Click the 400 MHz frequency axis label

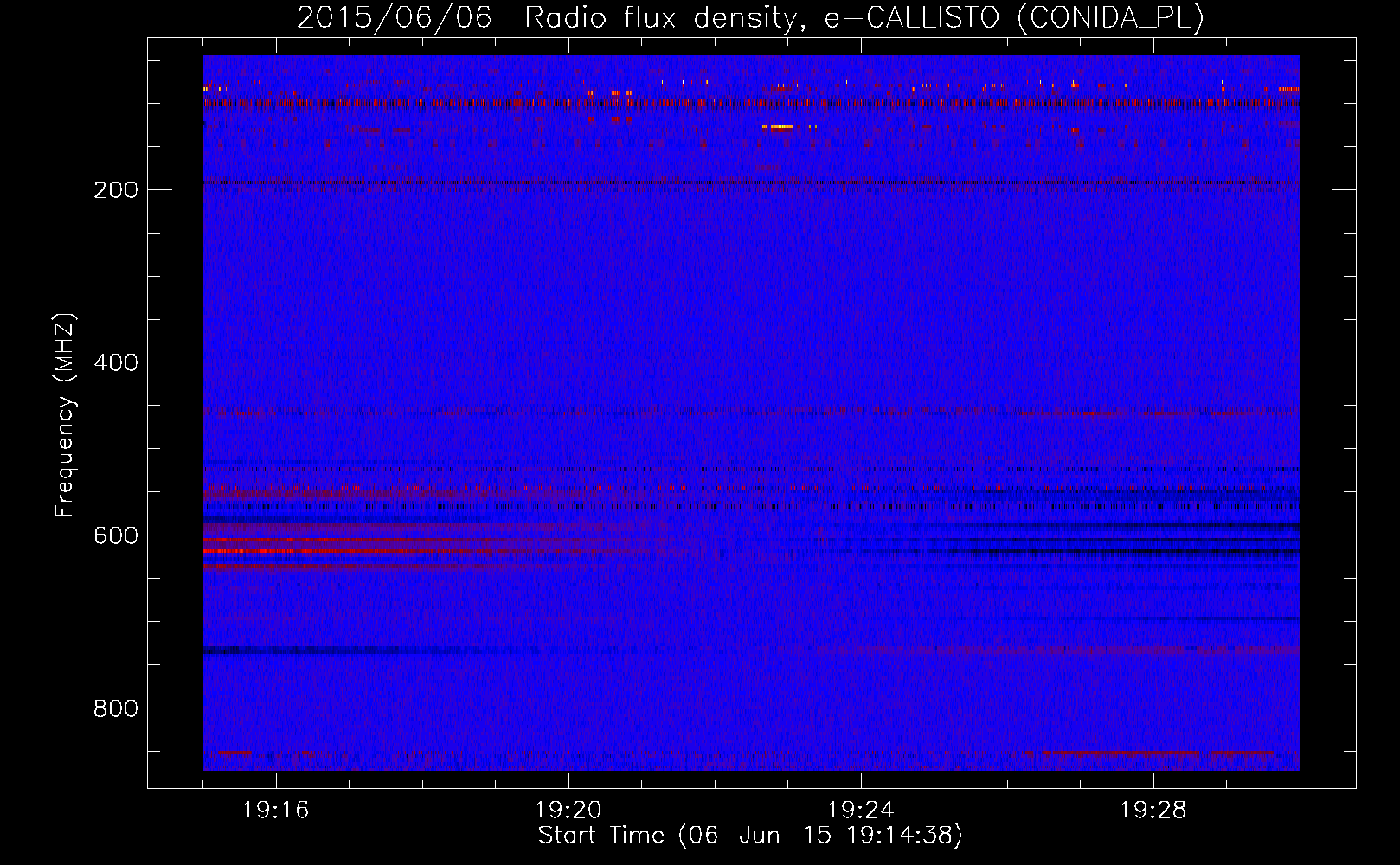[x=116, y=362]
